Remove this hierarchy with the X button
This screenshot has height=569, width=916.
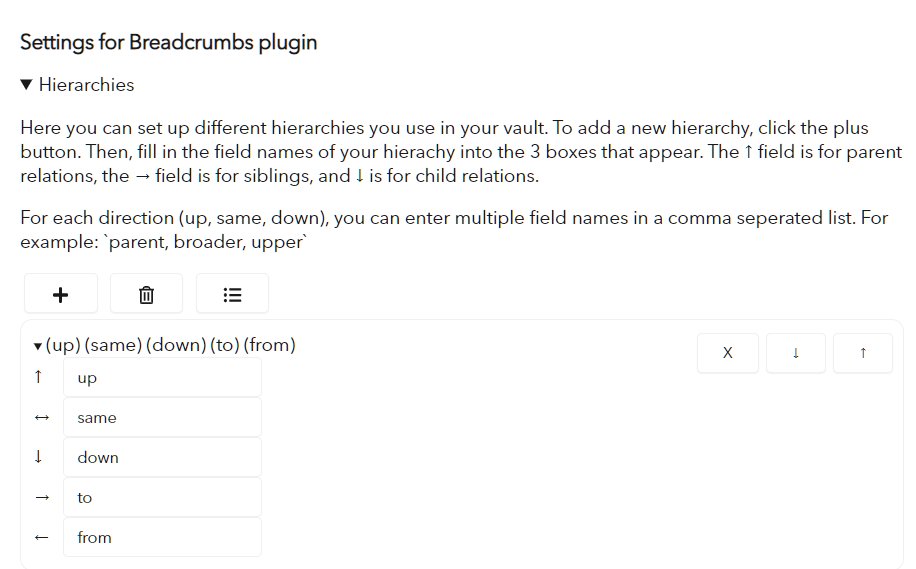727,353
